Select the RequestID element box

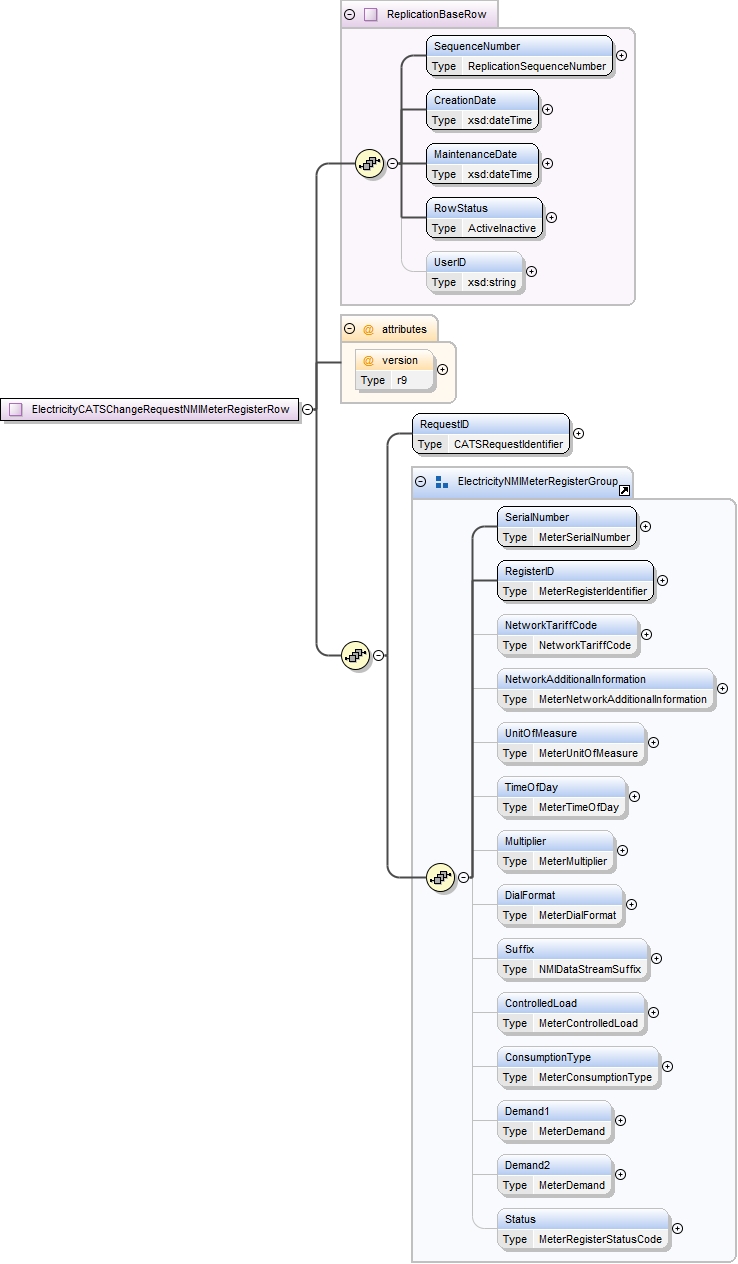pos(491,434)
